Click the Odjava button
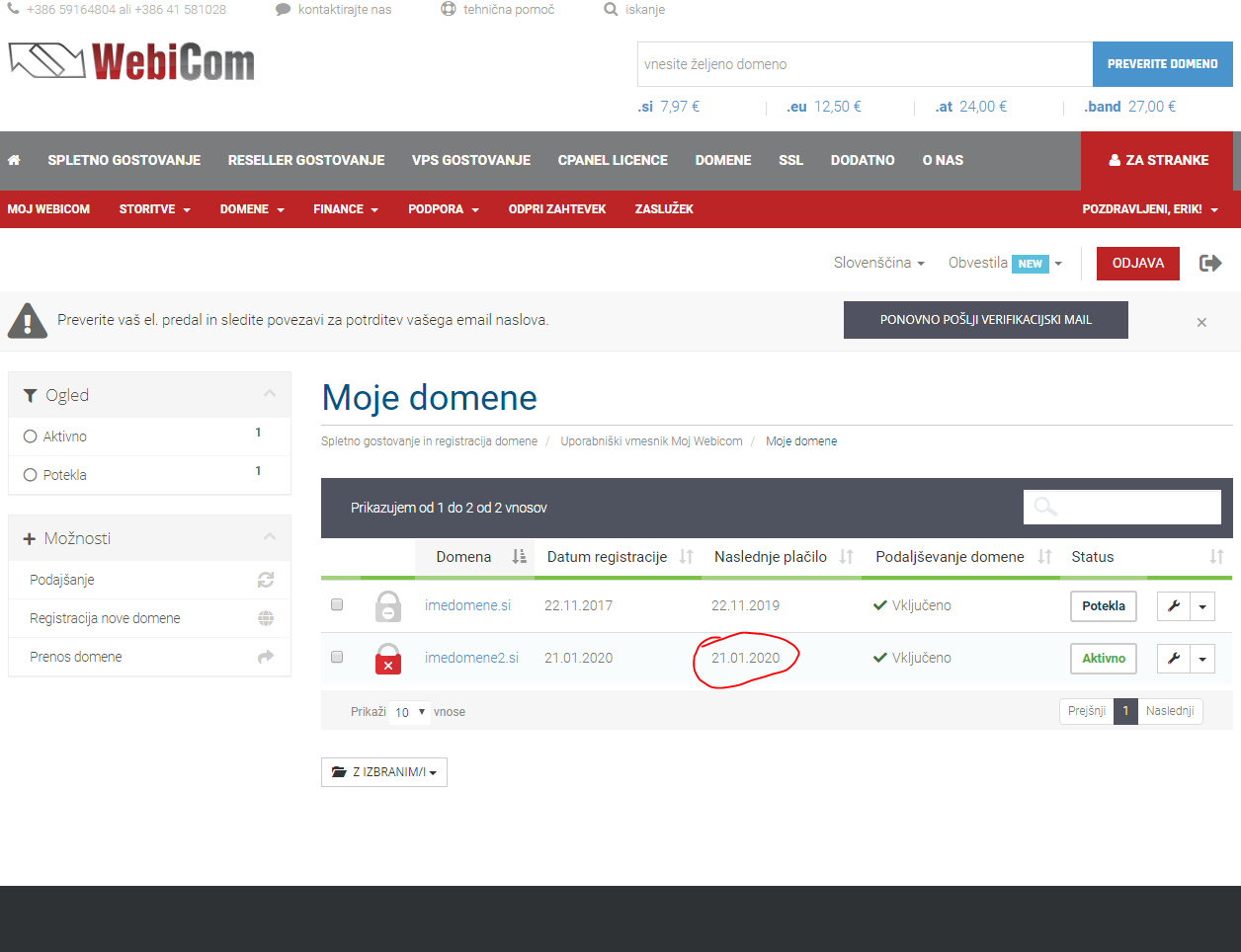Image resolution: width=1241 pixels, height=952 pixels. [x=1138, y=264]
